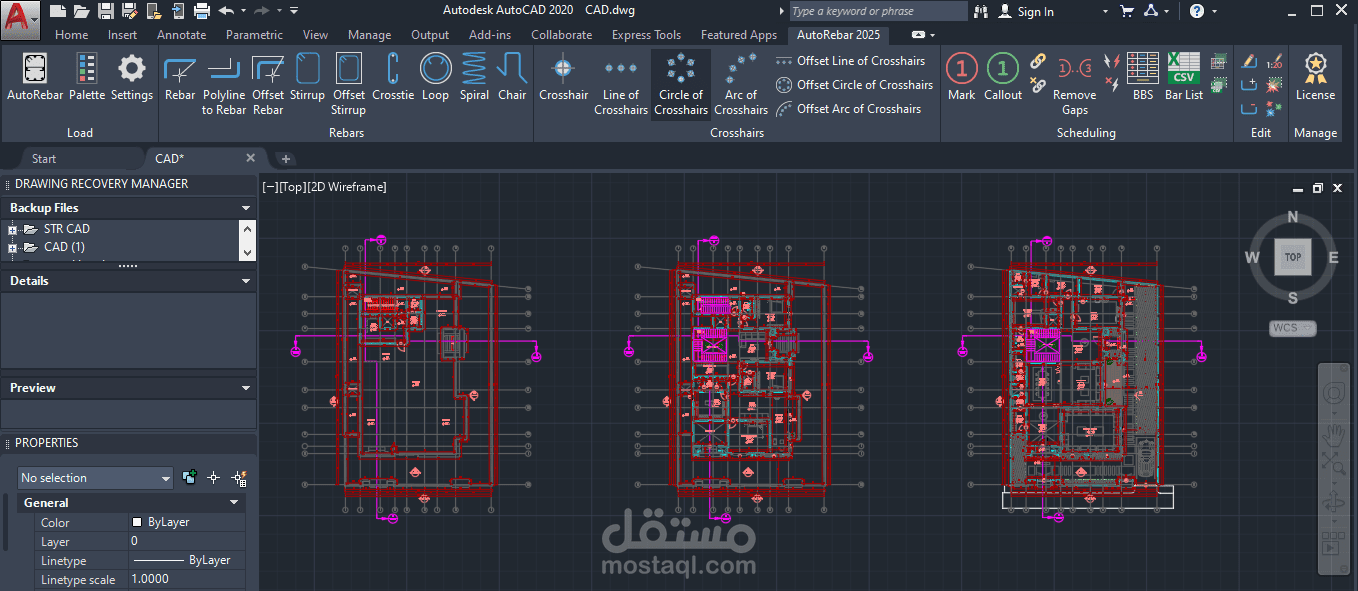The image size is (1358, 591).
Task: Click Select Objects crosshair icon in Properties
Action: [x=213, y=478]
